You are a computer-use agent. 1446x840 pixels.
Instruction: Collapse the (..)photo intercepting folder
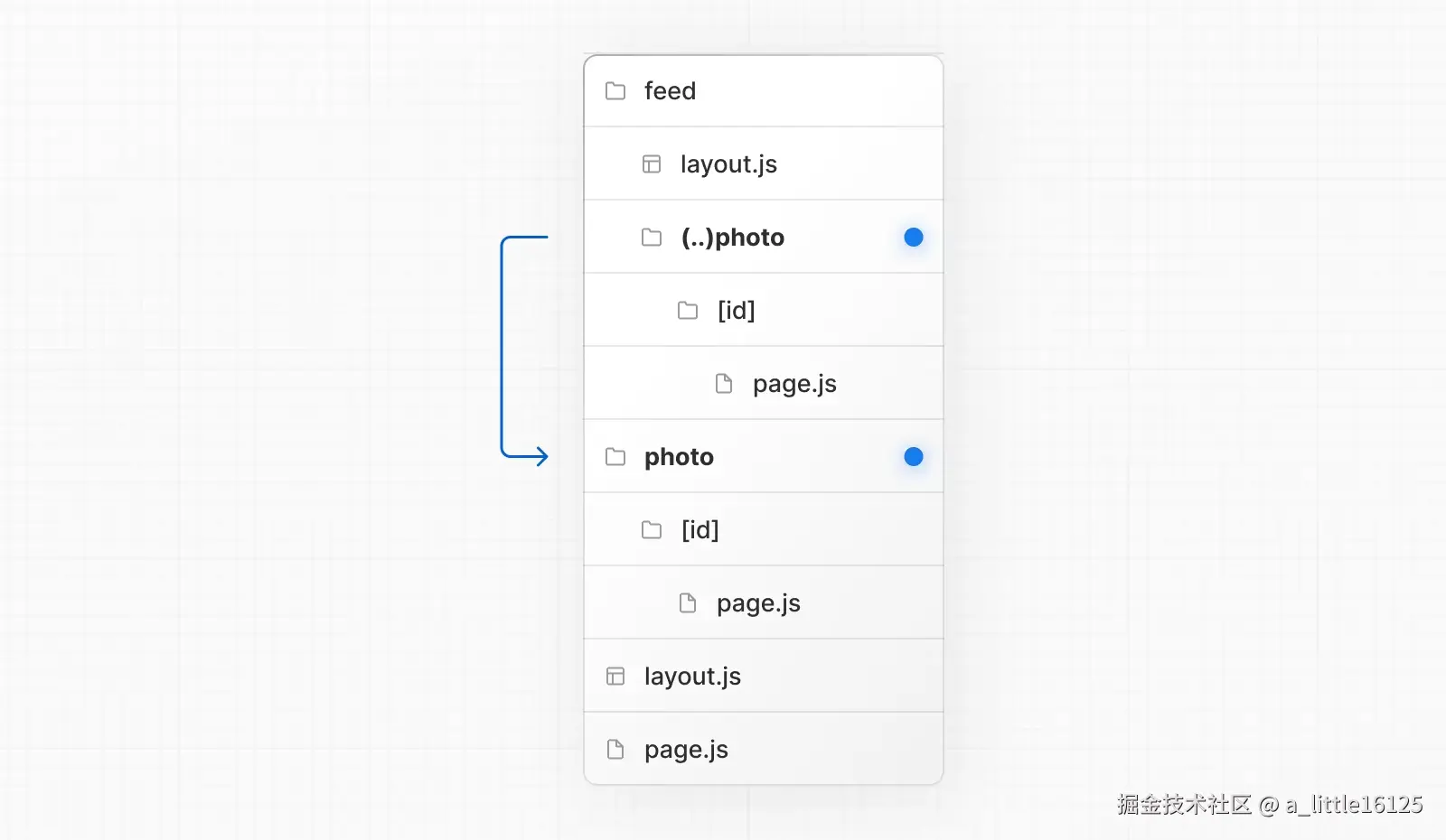(733, 238)
